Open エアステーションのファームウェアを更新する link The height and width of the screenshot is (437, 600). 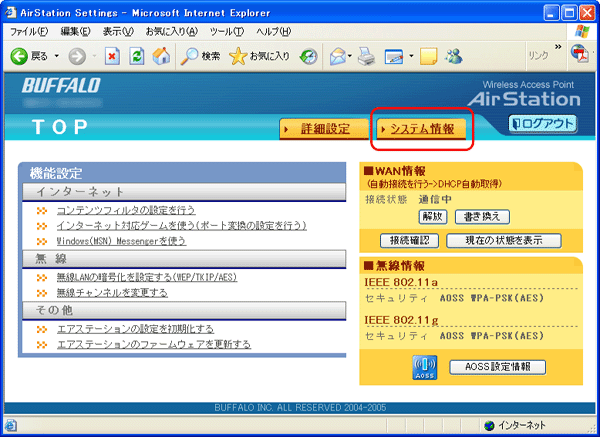click(x=154, y=344)
